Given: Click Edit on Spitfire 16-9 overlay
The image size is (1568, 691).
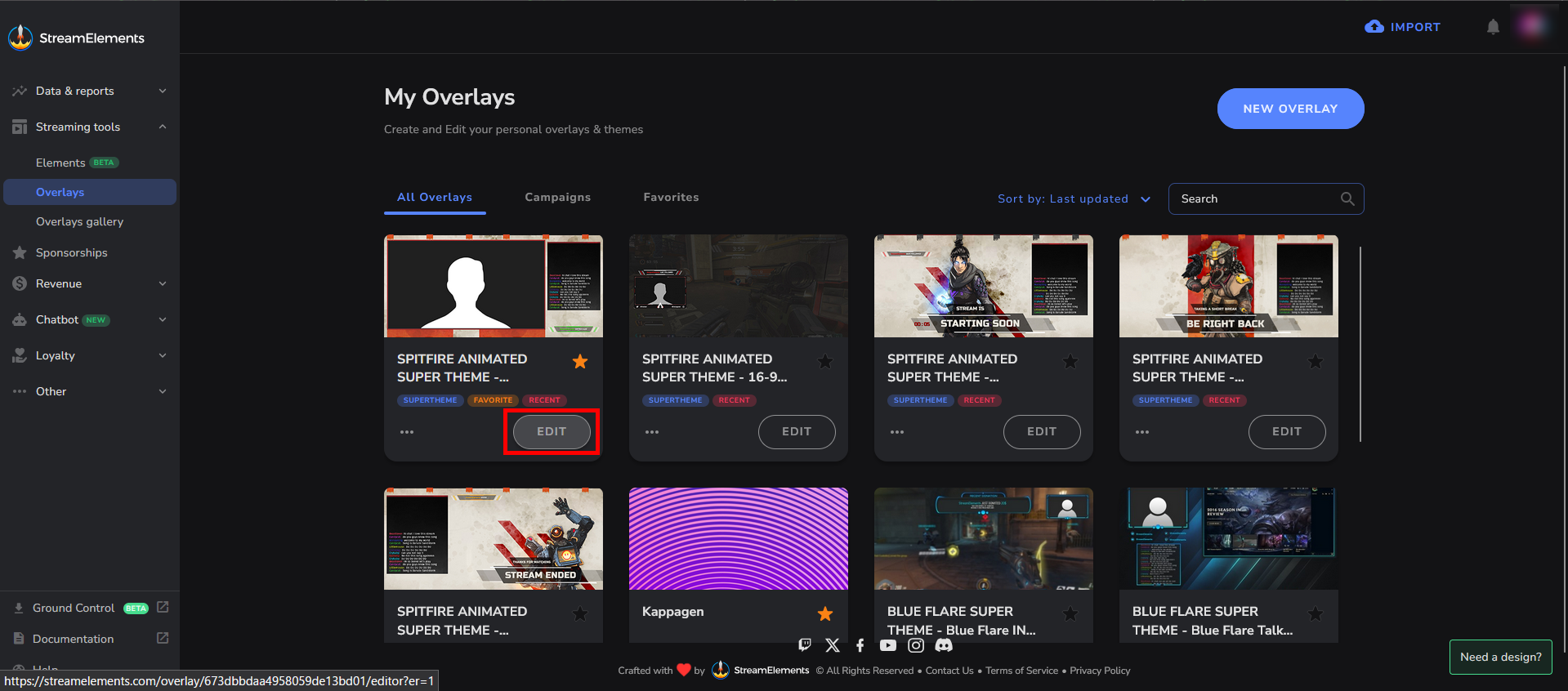Looking at the screenshot, I should click(797, 431).
